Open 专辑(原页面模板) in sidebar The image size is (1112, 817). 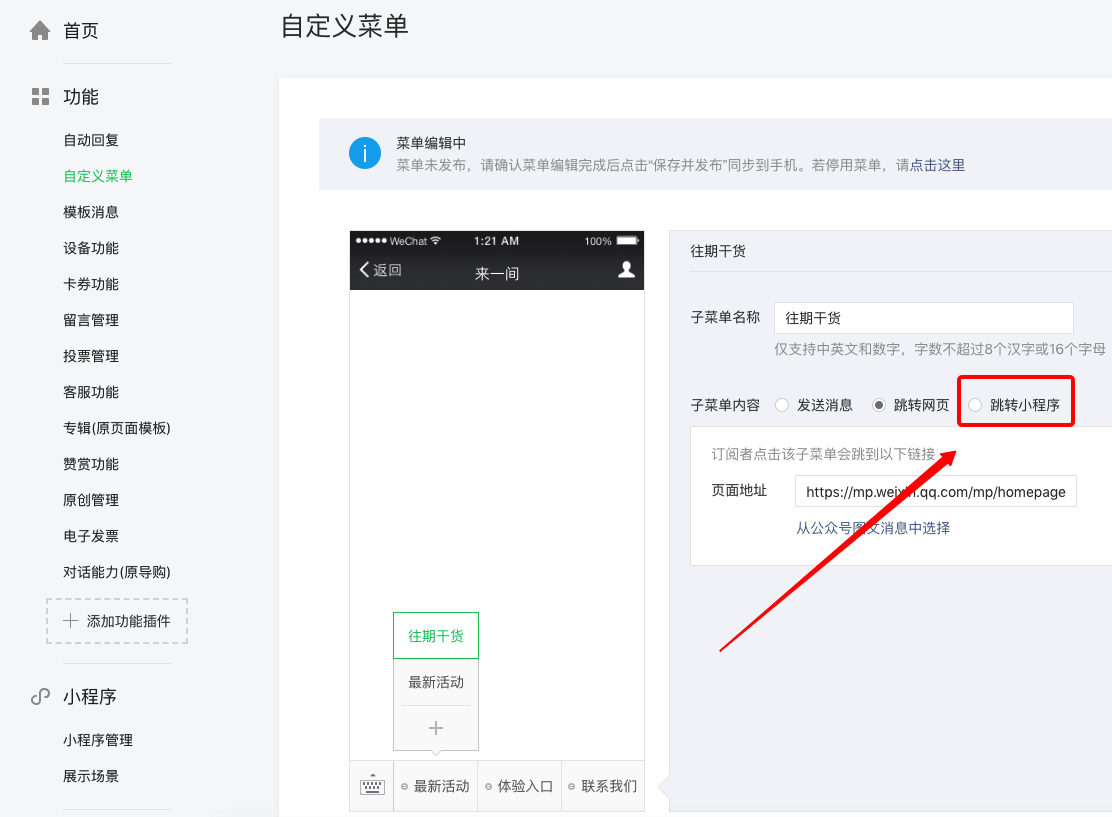117,428
